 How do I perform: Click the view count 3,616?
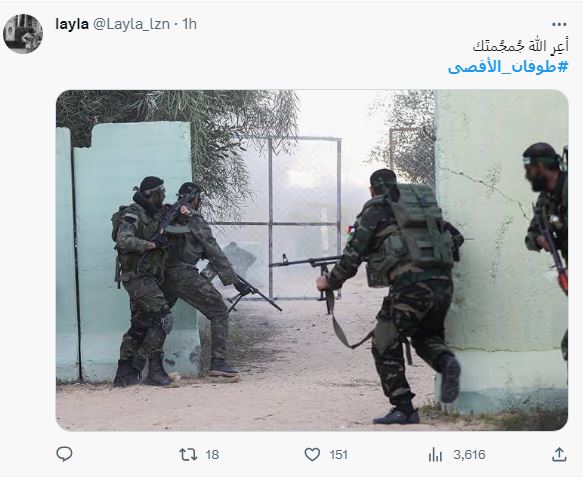pyautogui.click(x=469, y=455)
